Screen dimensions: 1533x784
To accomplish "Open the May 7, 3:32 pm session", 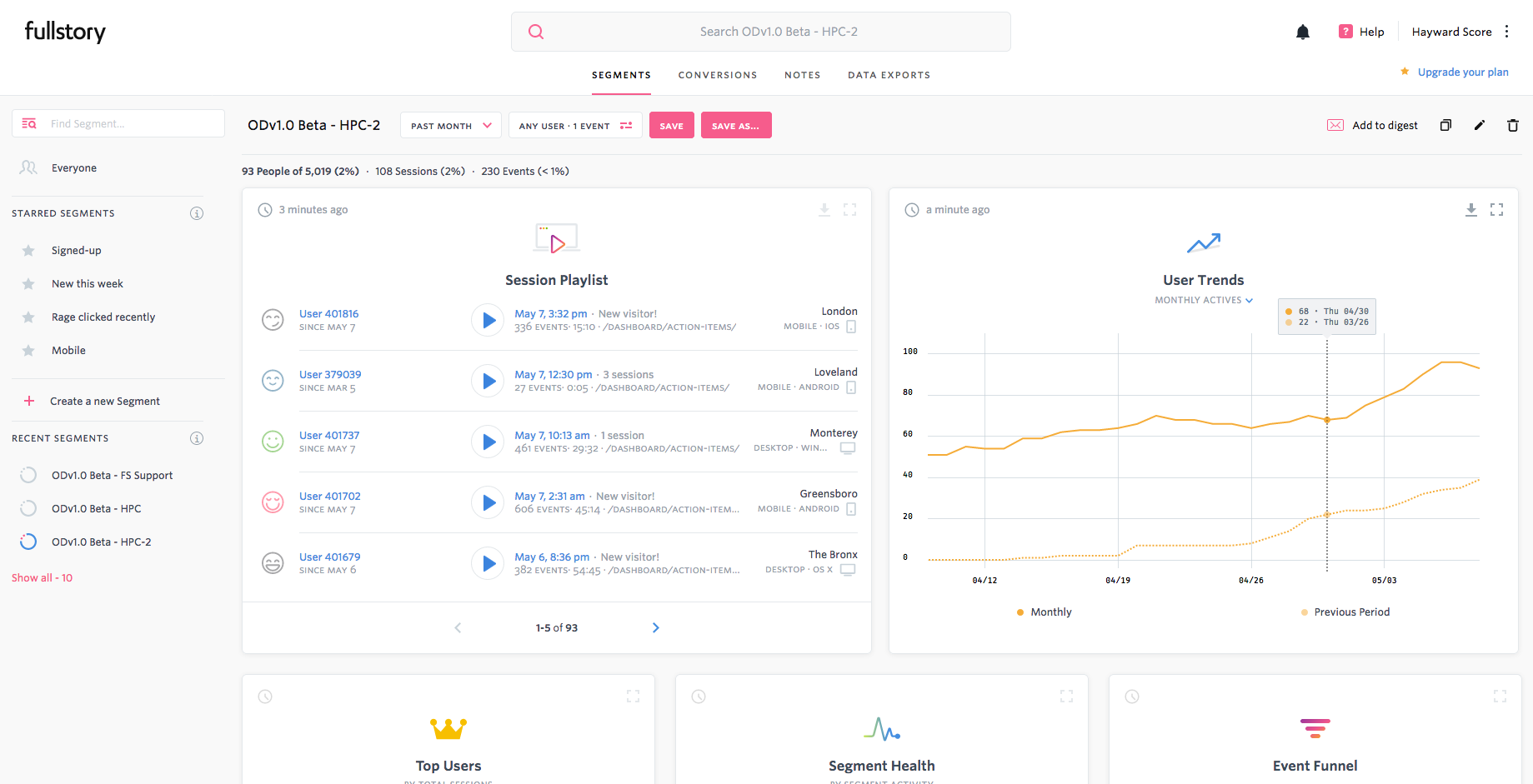I will (551, 314).
